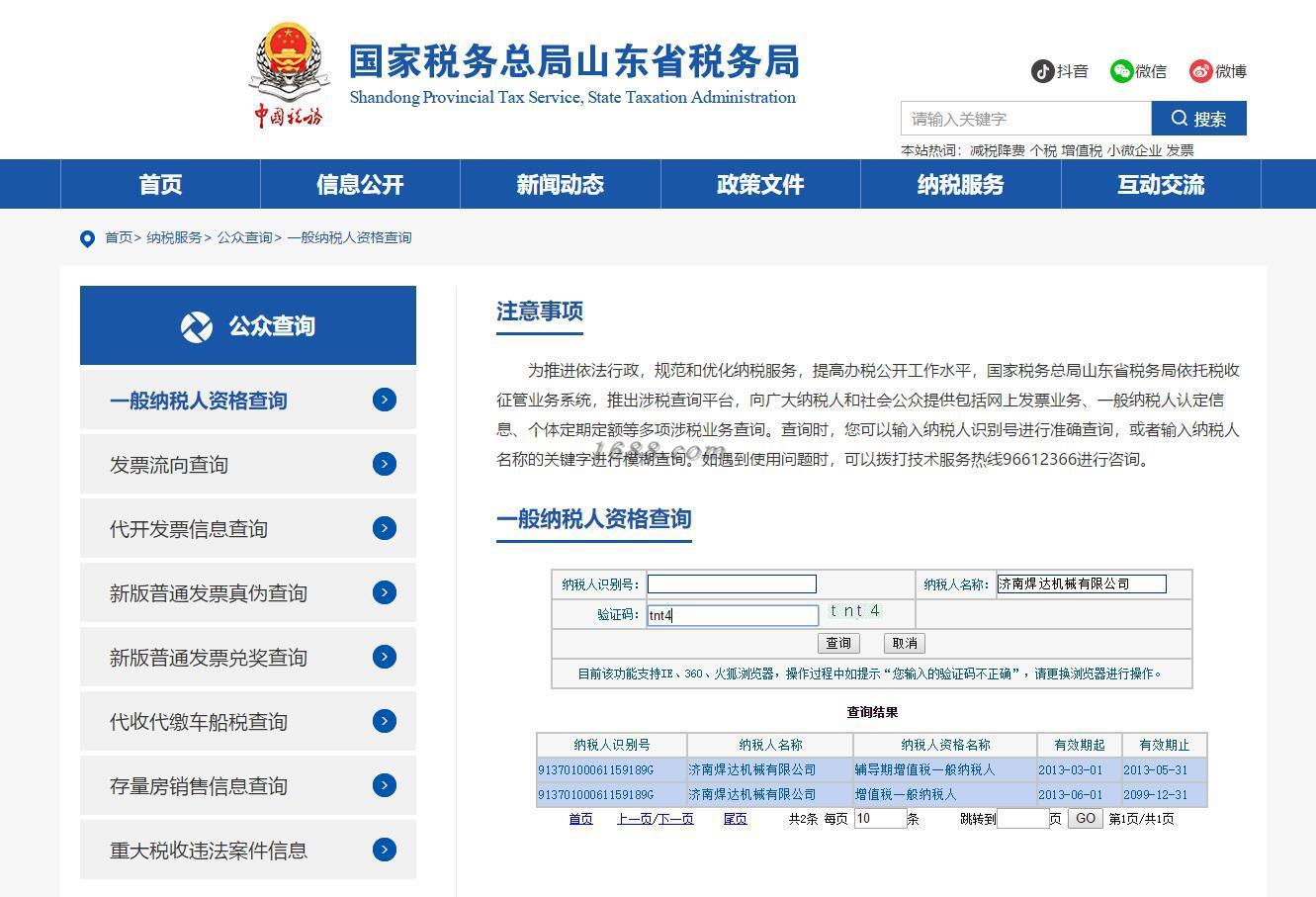Select 代开发票信息查询 in sidebar menu
The height and width of the screenshot is (897, 1316).
tap(248, 528)
